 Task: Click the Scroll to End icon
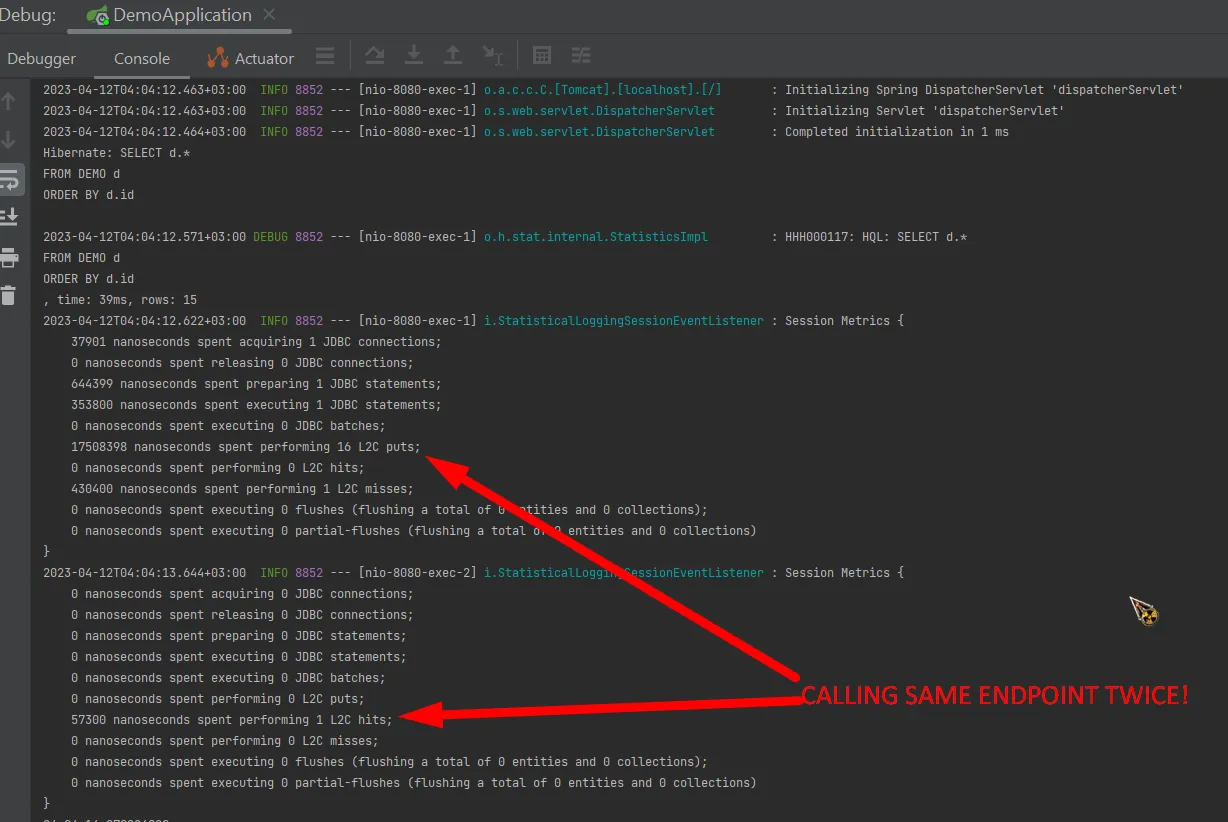9,217
